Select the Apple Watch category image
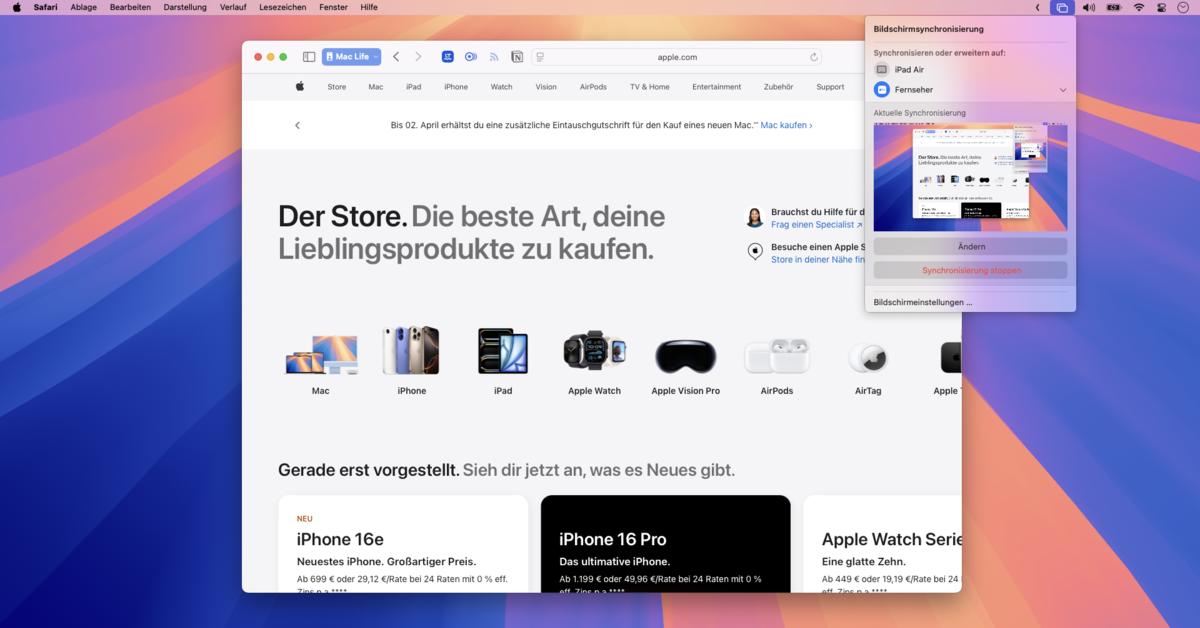Viewport: 1200px width, 628px height. (x=594, y=351)
